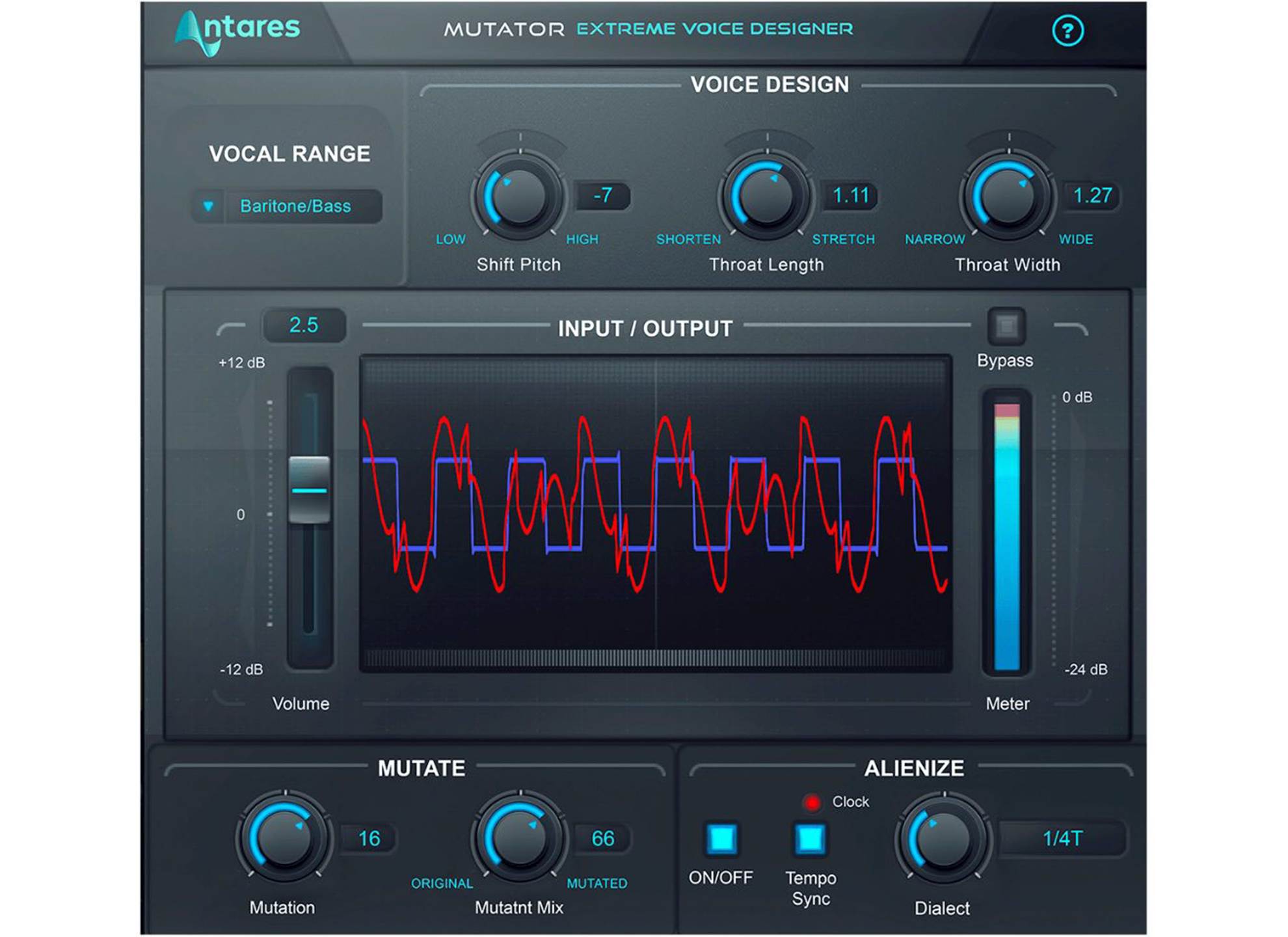
Task: Click the SHORTEN label
Action: coord(689,239)
